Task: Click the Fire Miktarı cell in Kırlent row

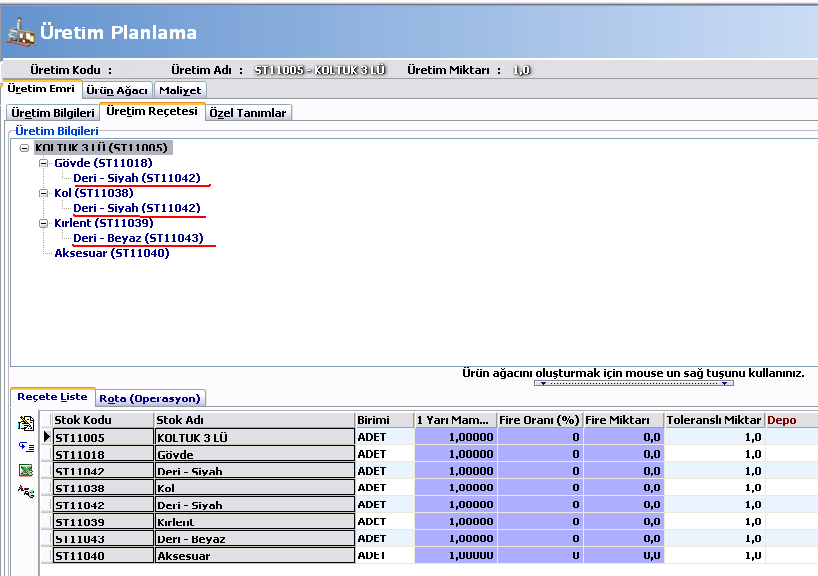Action: [623, 522]
